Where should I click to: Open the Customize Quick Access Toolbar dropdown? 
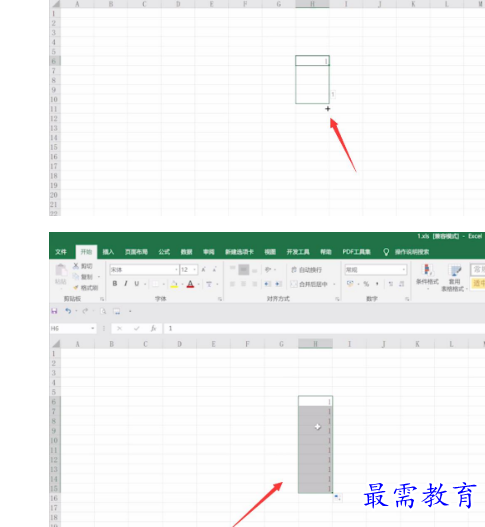[x=130, y=311]
